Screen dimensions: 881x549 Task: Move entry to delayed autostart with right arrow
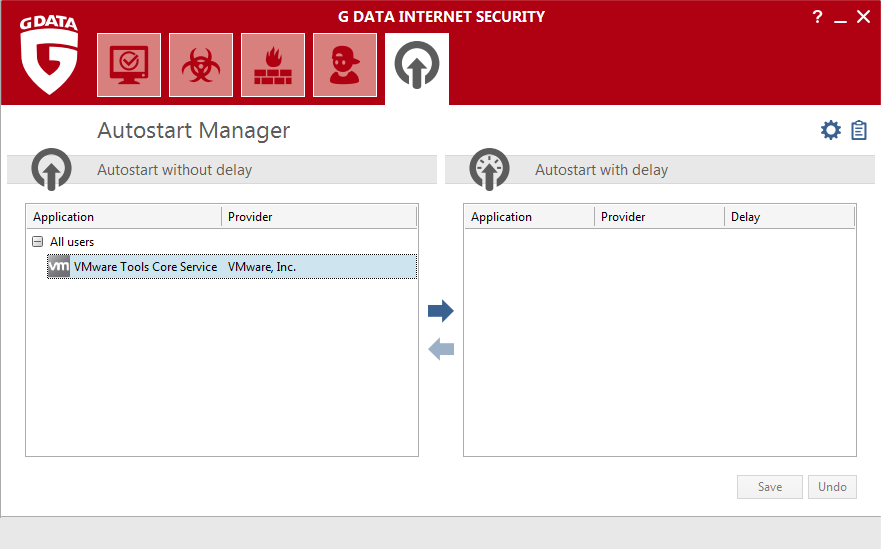pos(441,311)
